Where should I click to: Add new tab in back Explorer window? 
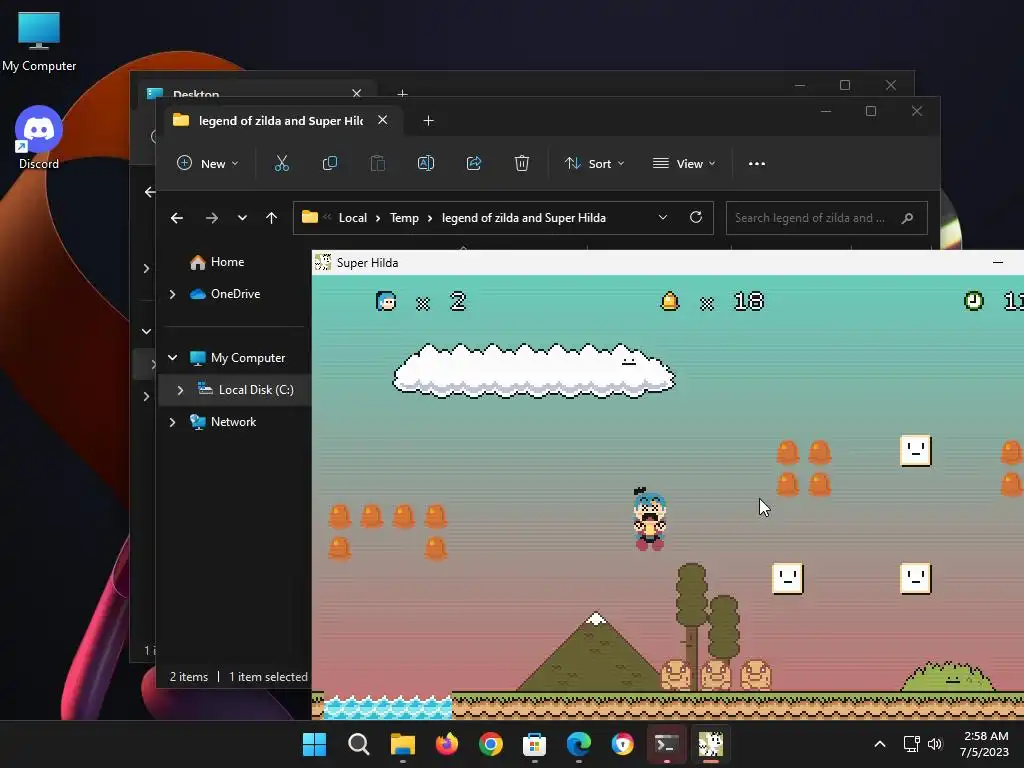(x=402, y=93)
